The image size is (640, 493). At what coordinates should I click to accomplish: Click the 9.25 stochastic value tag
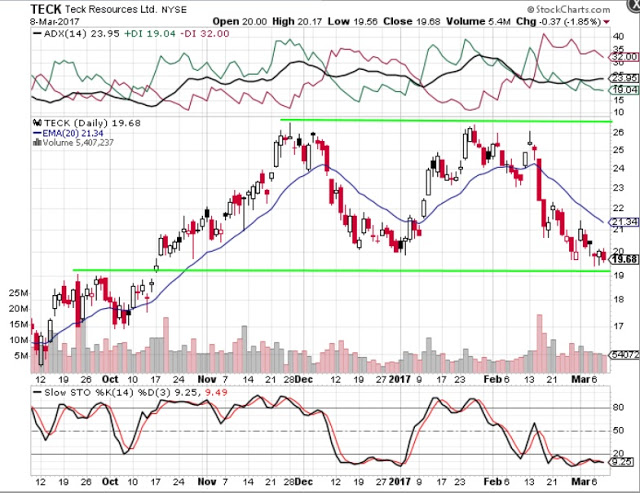pos(622,462)
